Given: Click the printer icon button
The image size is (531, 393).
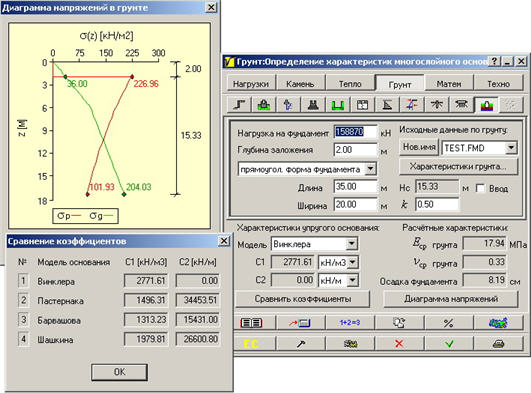Looking at the screenshot, I should pyautogui.click(x=498, y=344).
